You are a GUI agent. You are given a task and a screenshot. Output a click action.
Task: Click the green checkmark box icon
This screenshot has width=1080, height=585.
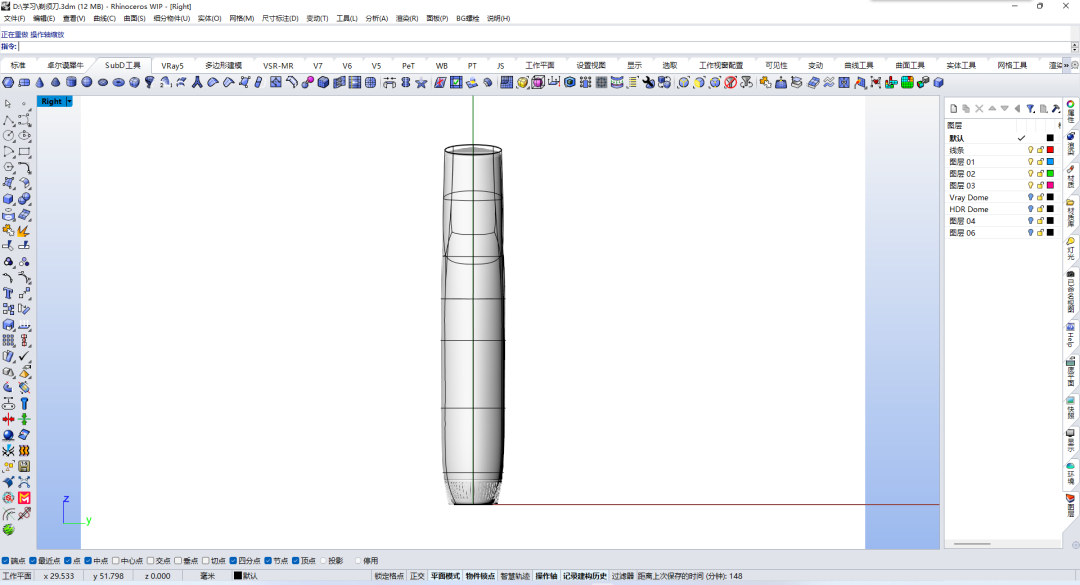(x=456, y=83)
